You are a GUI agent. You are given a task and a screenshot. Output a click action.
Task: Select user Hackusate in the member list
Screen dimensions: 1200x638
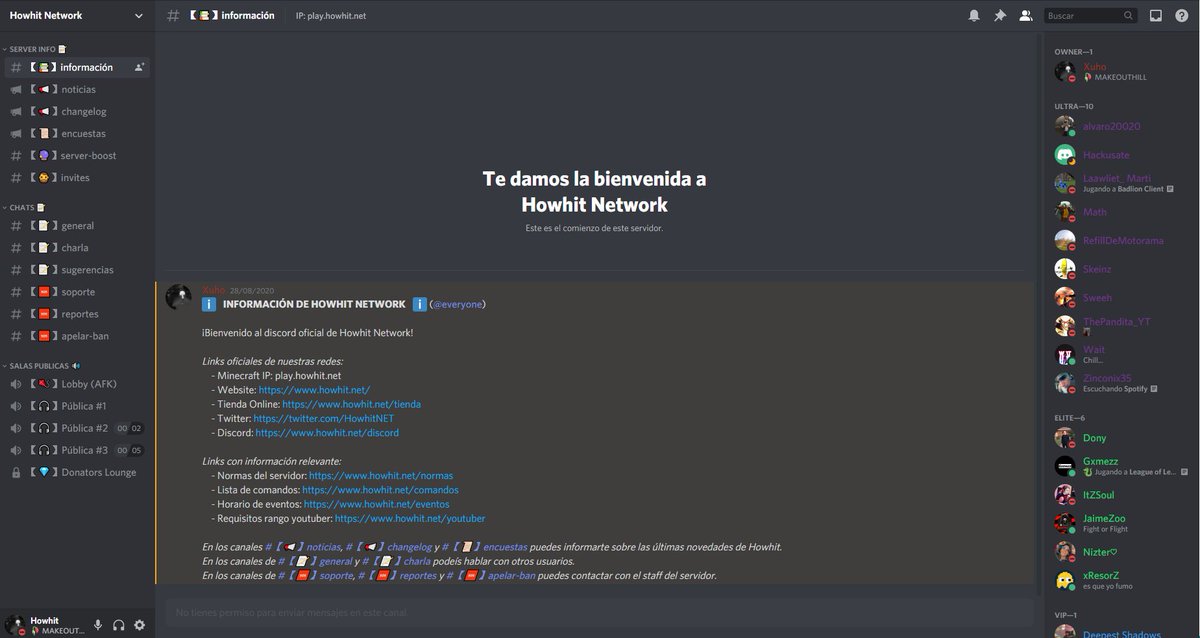pyautogui.click(x=1109, y=155)
